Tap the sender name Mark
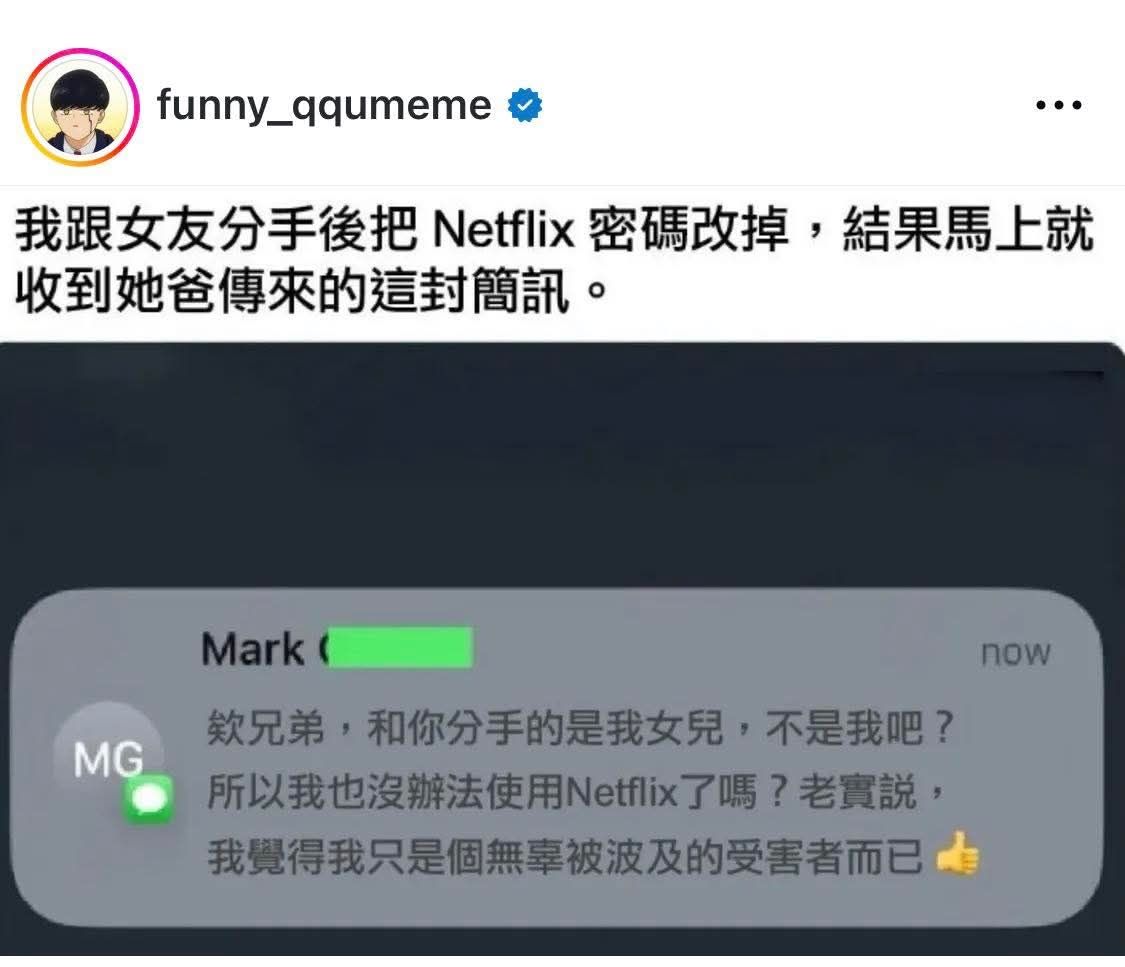This screenshot has width=1125, height=967. 253,649
